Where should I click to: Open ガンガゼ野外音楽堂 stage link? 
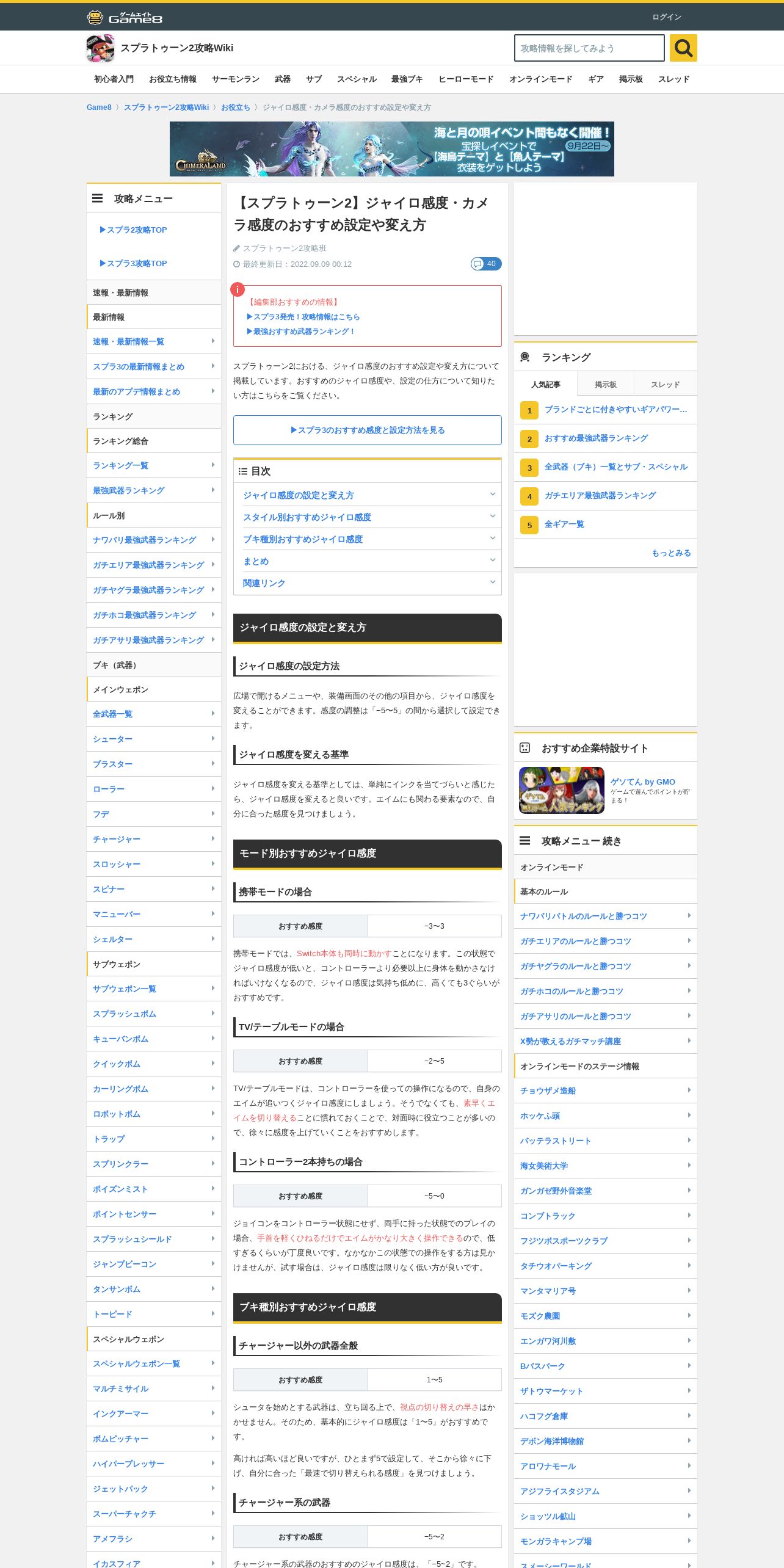556,1191
